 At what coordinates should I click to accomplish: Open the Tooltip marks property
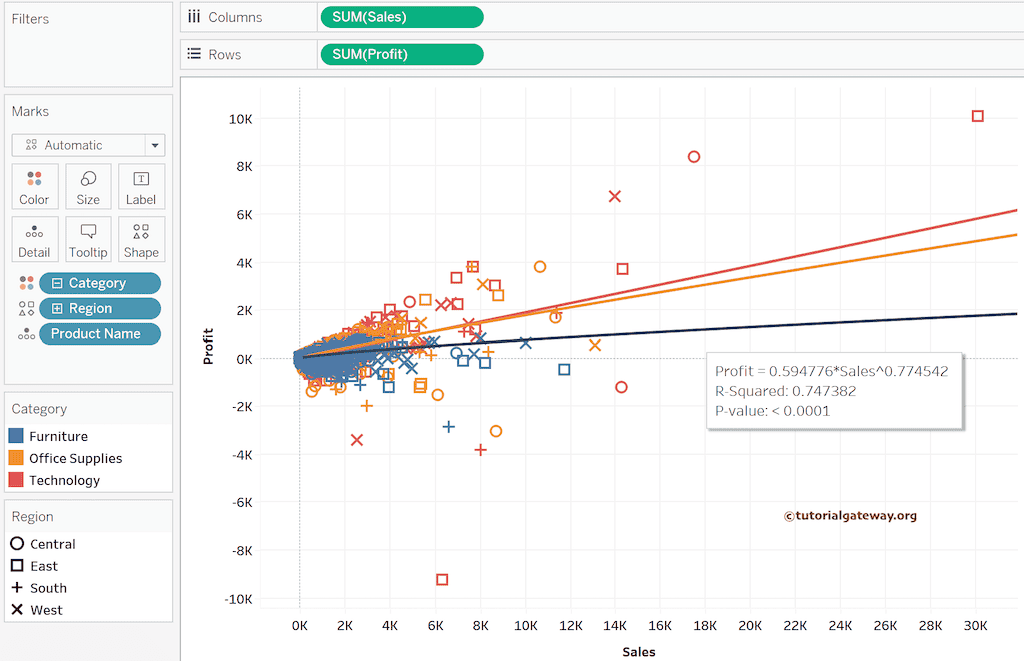pos(87,238)
